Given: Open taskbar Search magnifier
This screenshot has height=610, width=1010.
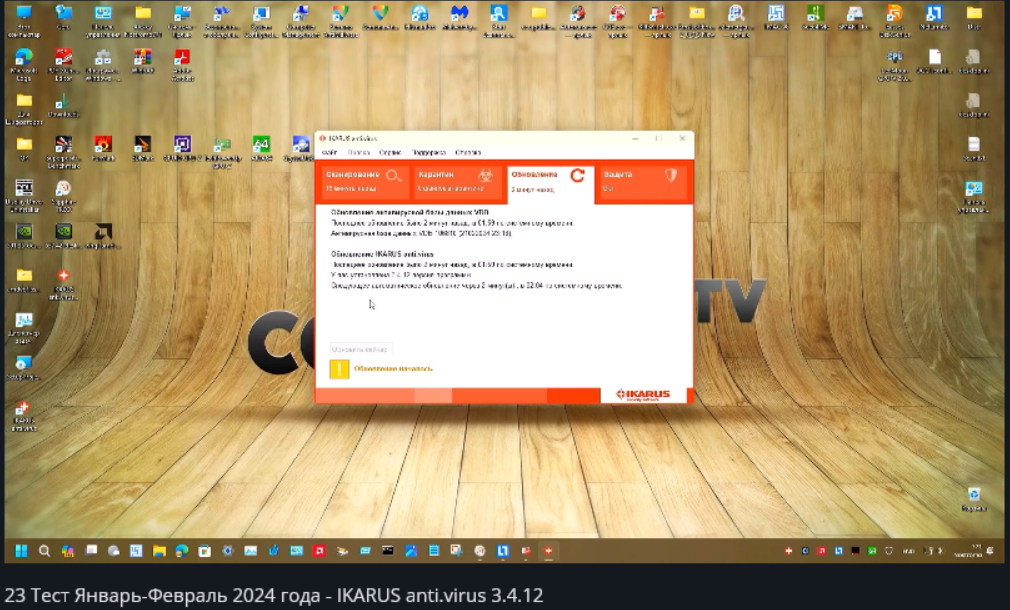Looking at the screenshot, I should (x=44, y=551).
